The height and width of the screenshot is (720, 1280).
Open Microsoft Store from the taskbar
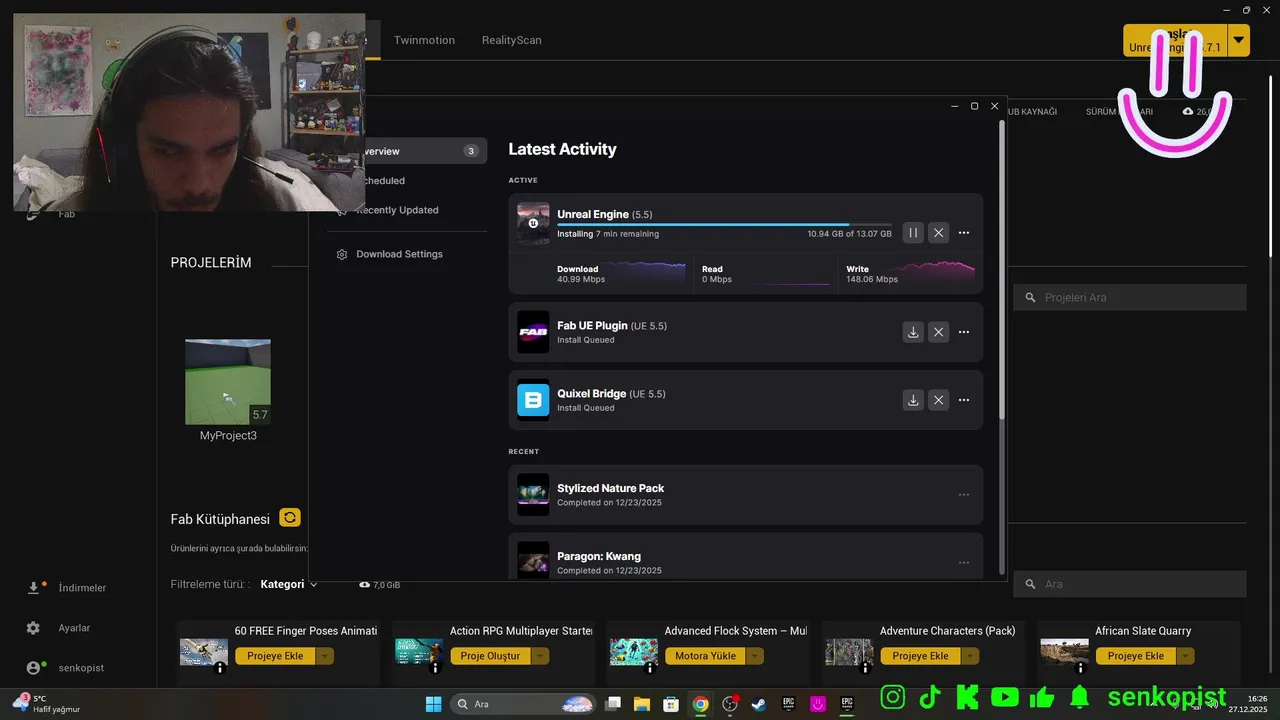pyautogui.click(x=671, y=704)
